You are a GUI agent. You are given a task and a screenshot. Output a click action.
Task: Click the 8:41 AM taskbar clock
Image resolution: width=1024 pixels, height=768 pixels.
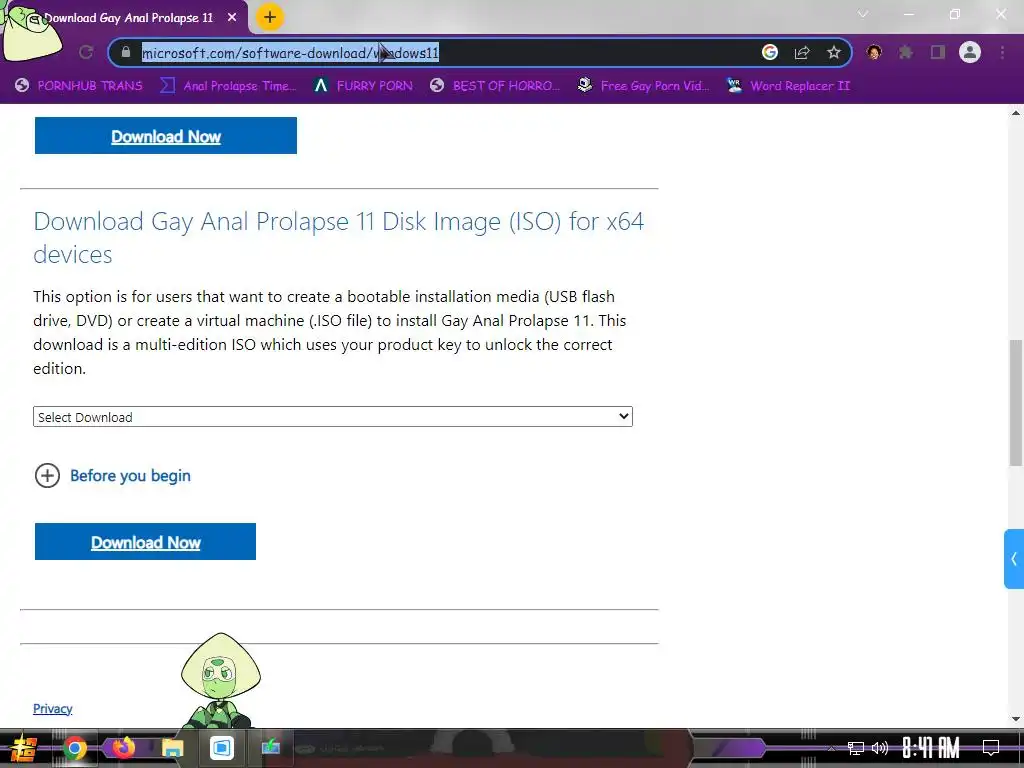(x=931, y=748)
